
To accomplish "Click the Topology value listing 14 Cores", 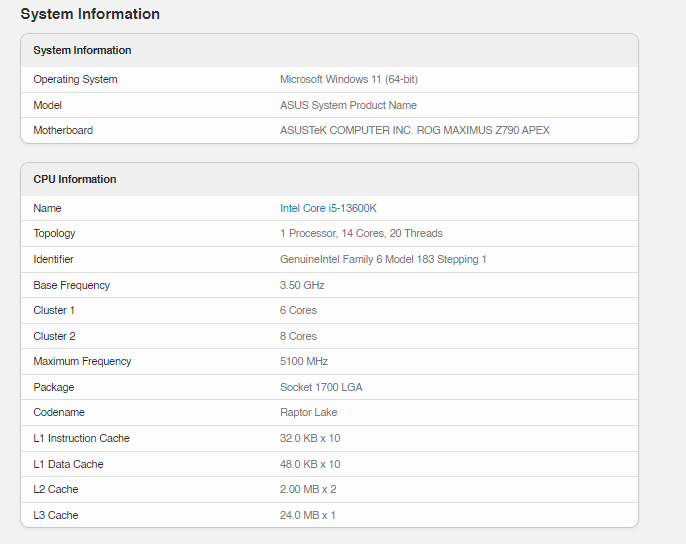I will tap(361, 233).
